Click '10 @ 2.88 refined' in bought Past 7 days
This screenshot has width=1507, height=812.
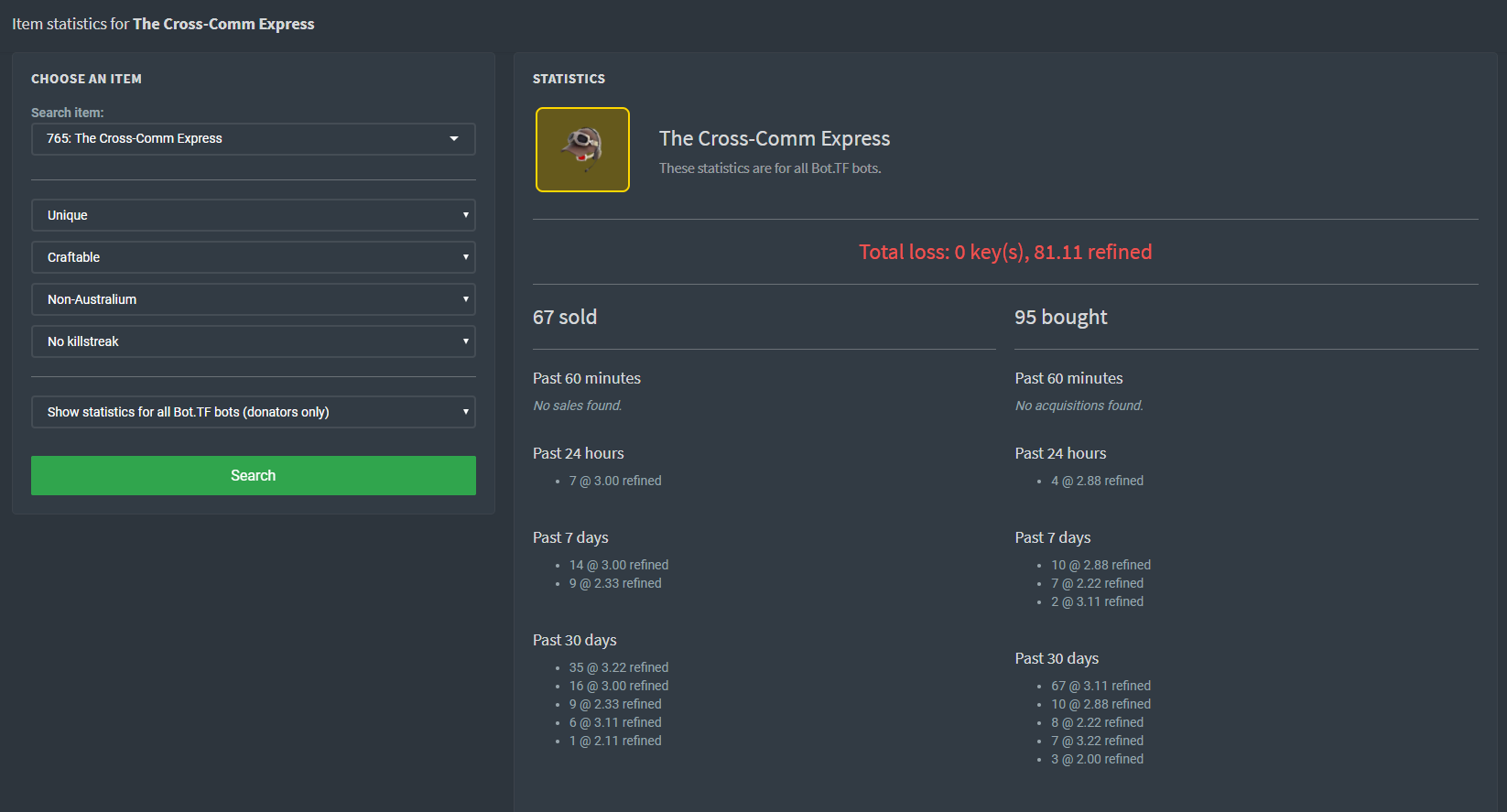pyautogui.click(x=1101, y=565)
